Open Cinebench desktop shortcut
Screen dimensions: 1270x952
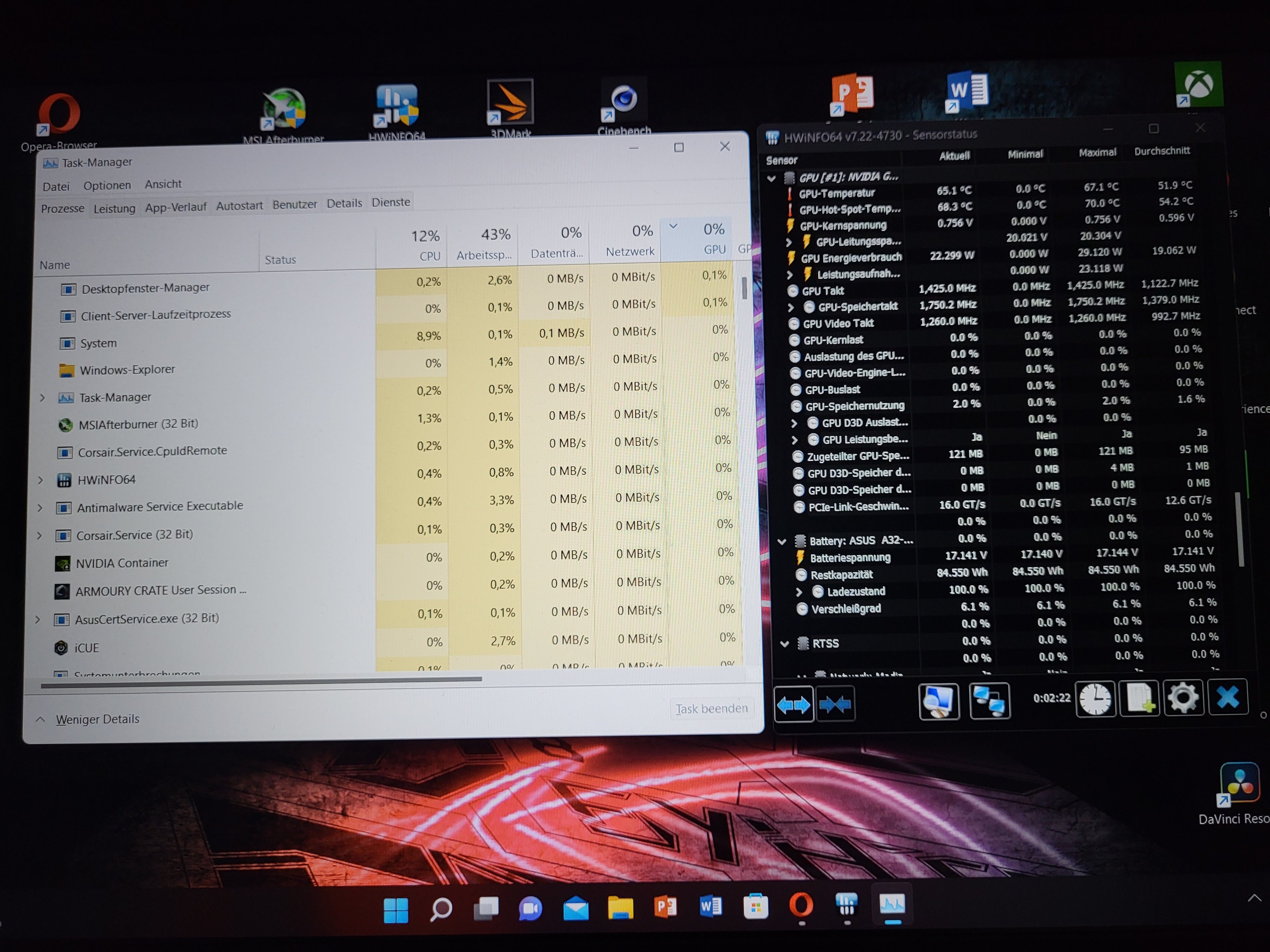tap(624, 107)
